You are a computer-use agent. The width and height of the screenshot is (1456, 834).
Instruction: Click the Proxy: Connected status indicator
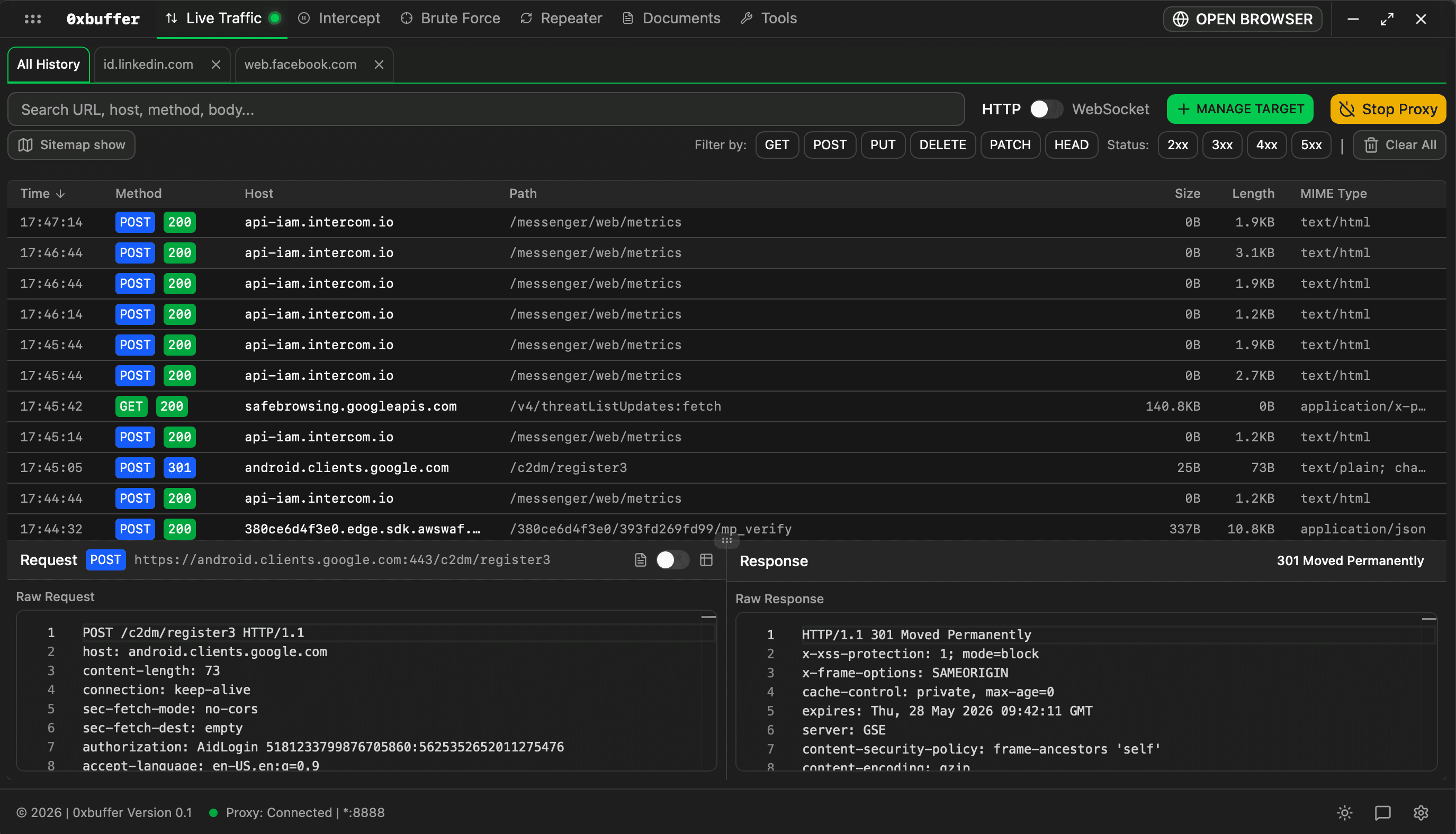point(297,813)
